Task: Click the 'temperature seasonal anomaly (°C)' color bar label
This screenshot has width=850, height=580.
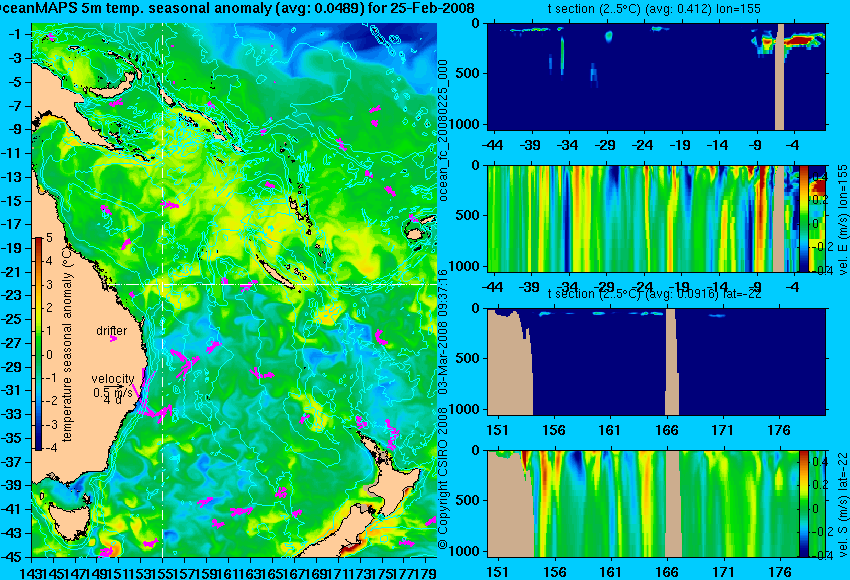Action: [67, 344]
